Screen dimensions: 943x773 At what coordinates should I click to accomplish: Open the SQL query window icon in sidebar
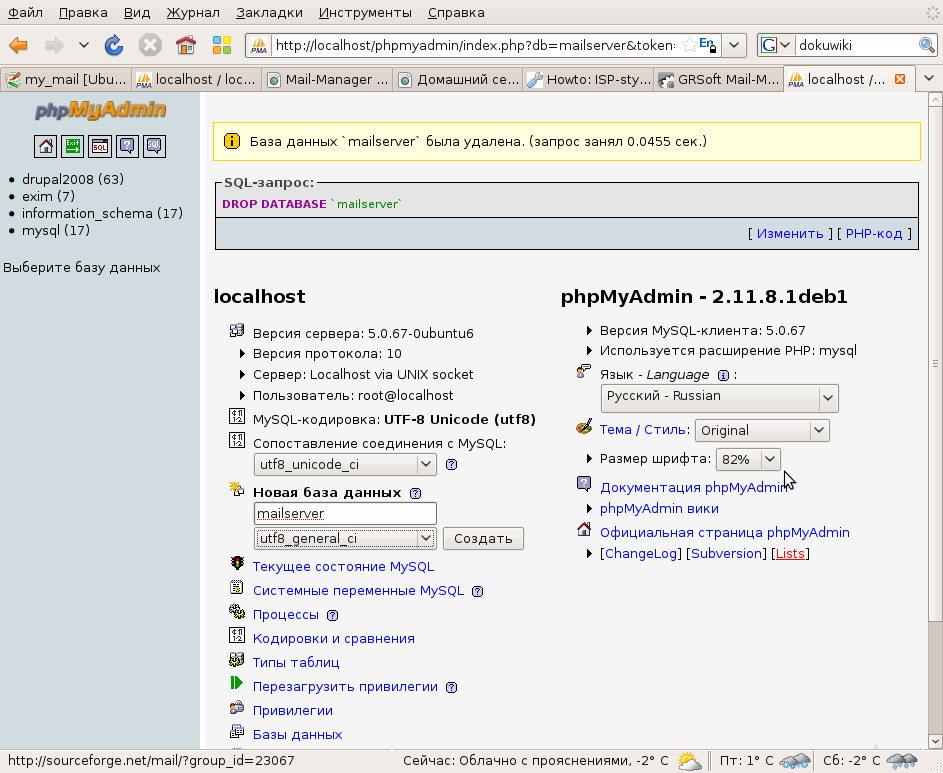click(x=100, y=146)
